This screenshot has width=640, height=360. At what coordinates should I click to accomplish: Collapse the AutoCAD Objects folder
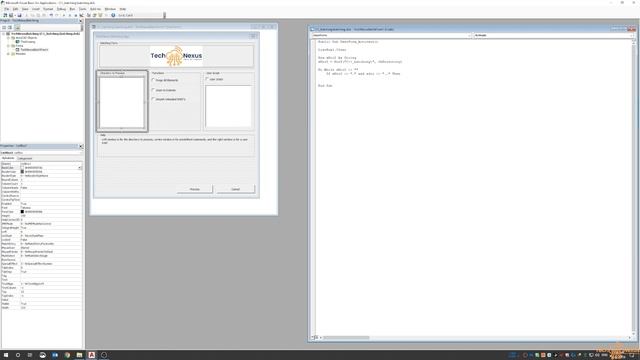pyautogui.click(x=8, y=38)
